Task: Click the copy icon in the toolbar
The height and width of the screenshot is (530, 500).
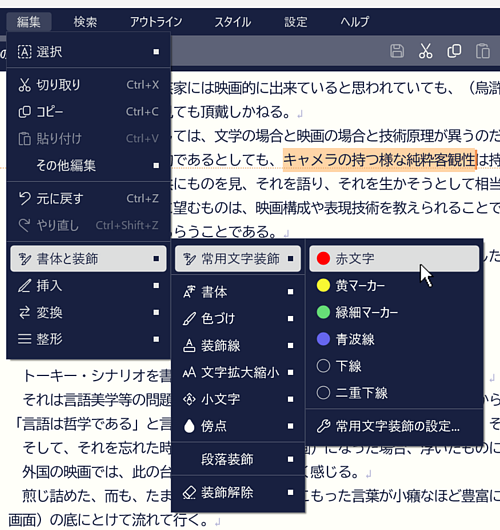Action: (454, 51)
